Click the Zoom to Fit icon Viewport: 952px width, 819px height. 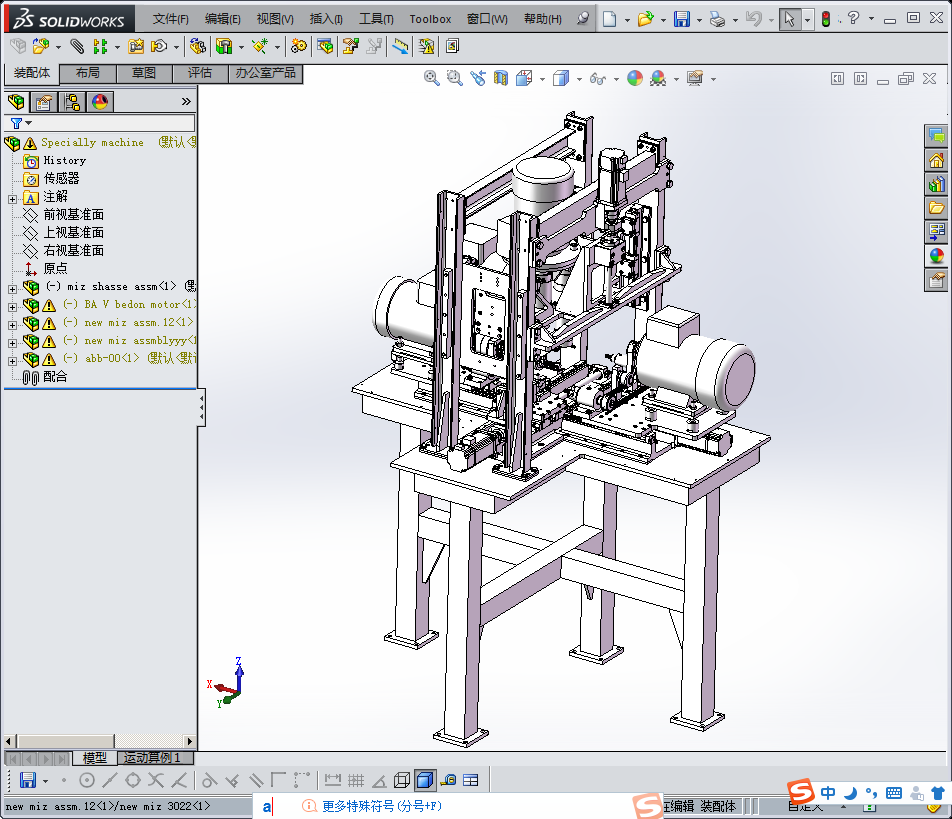(432, 78)
